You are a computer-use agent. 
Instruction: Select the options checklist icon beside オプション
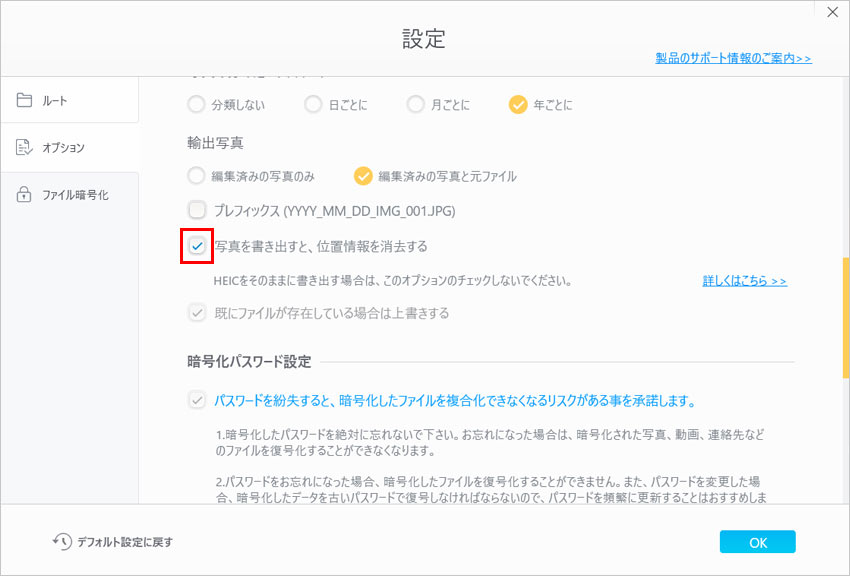pyautogui.click(x=23, y=147)
